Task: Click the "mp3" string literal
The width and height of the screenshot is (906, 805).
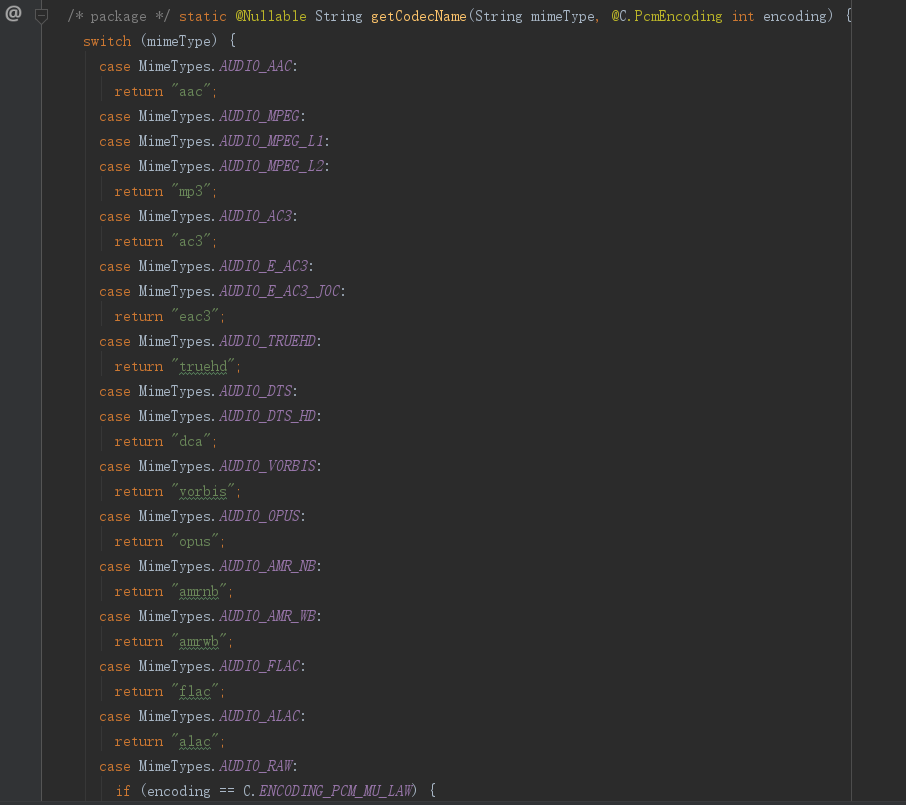Action: (191, 191)
